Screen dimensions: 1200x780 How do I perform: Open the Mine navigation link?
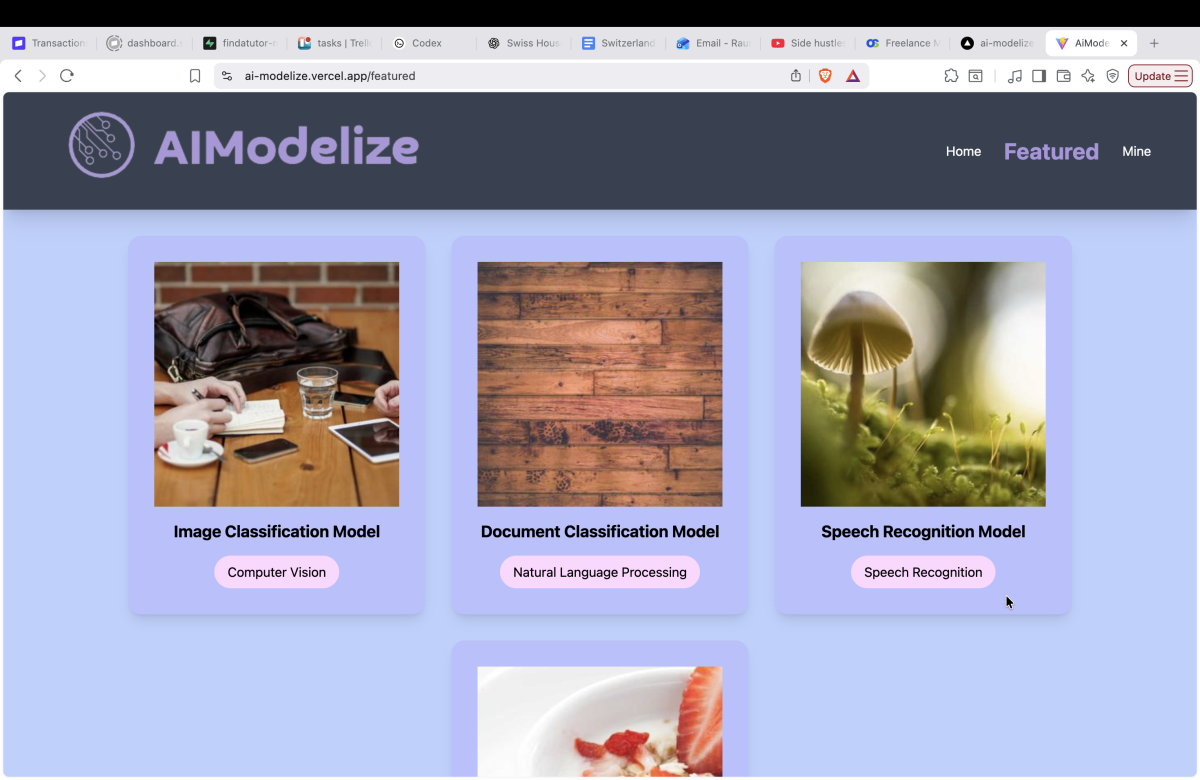point(1136,151)
